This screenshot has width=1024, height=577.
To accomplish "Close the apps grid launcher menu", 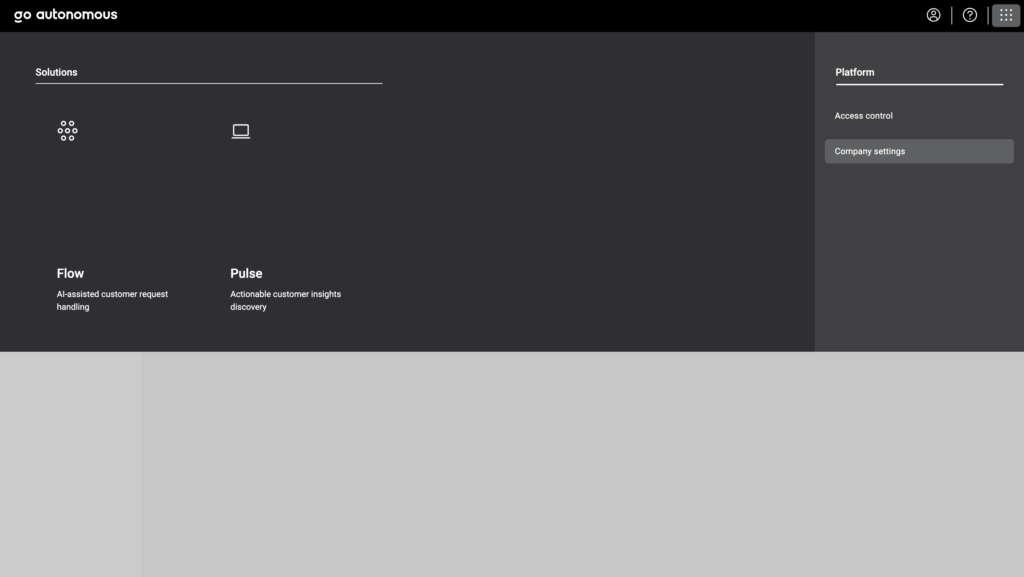I will tap(1006, 15).
